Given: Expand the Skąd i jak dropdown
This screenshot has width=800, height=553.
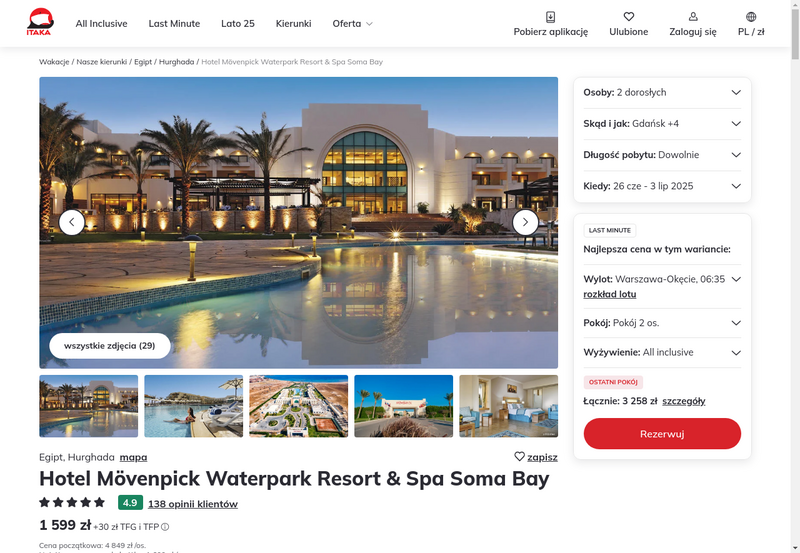Looking at the screenshot, I should pos(662,123).
